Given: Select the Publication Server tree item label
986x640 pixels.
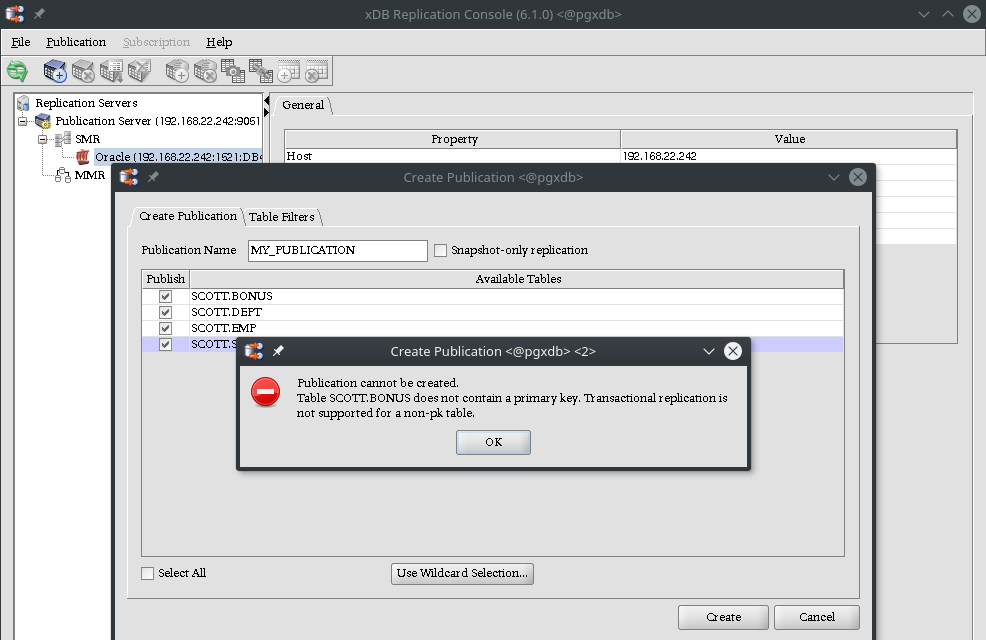Looking at the screenshot, I should pyautogui.click(x=157, y=121).
